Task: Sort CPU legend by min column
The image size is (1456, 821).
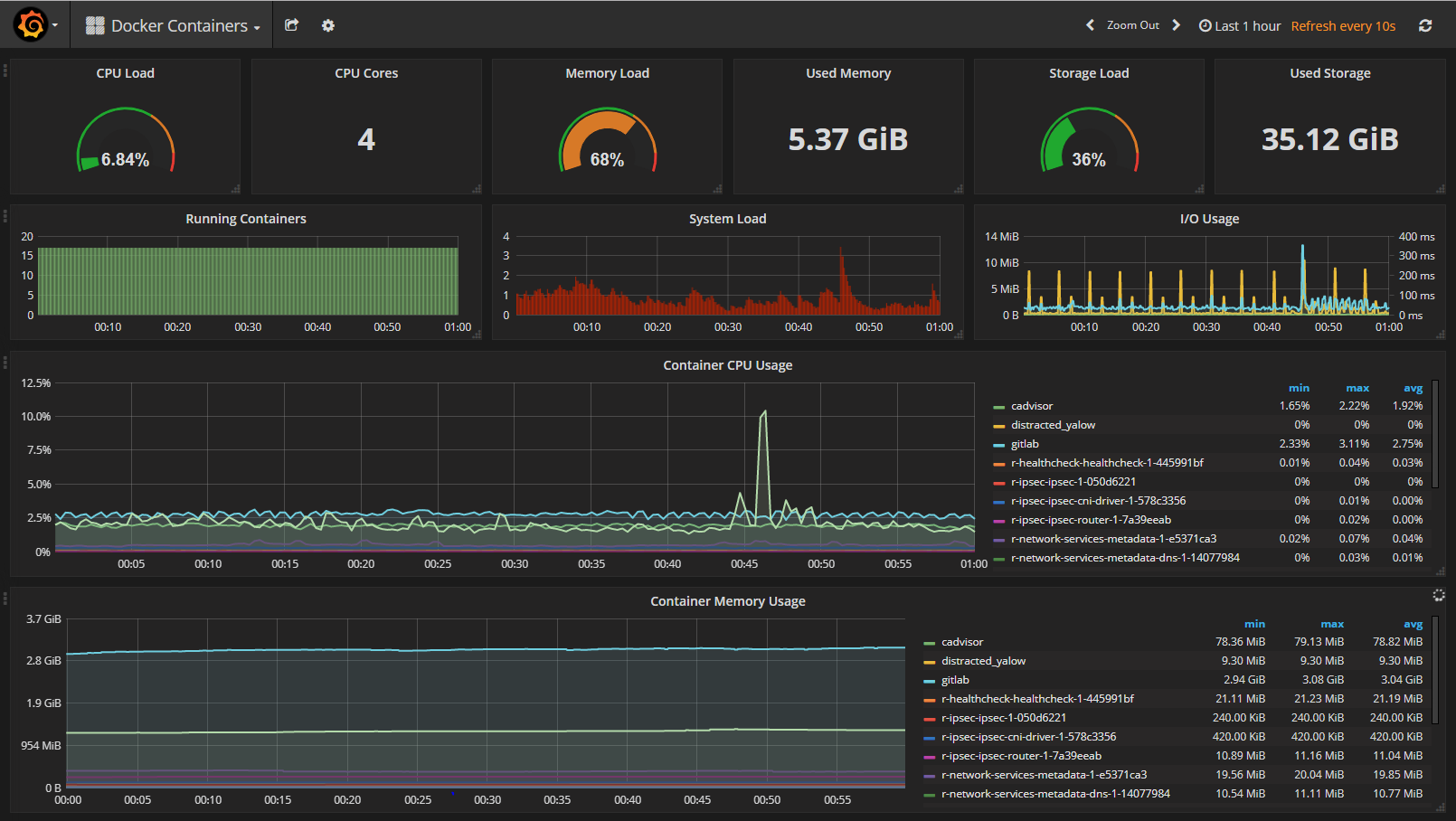Action: (1299, 388)
